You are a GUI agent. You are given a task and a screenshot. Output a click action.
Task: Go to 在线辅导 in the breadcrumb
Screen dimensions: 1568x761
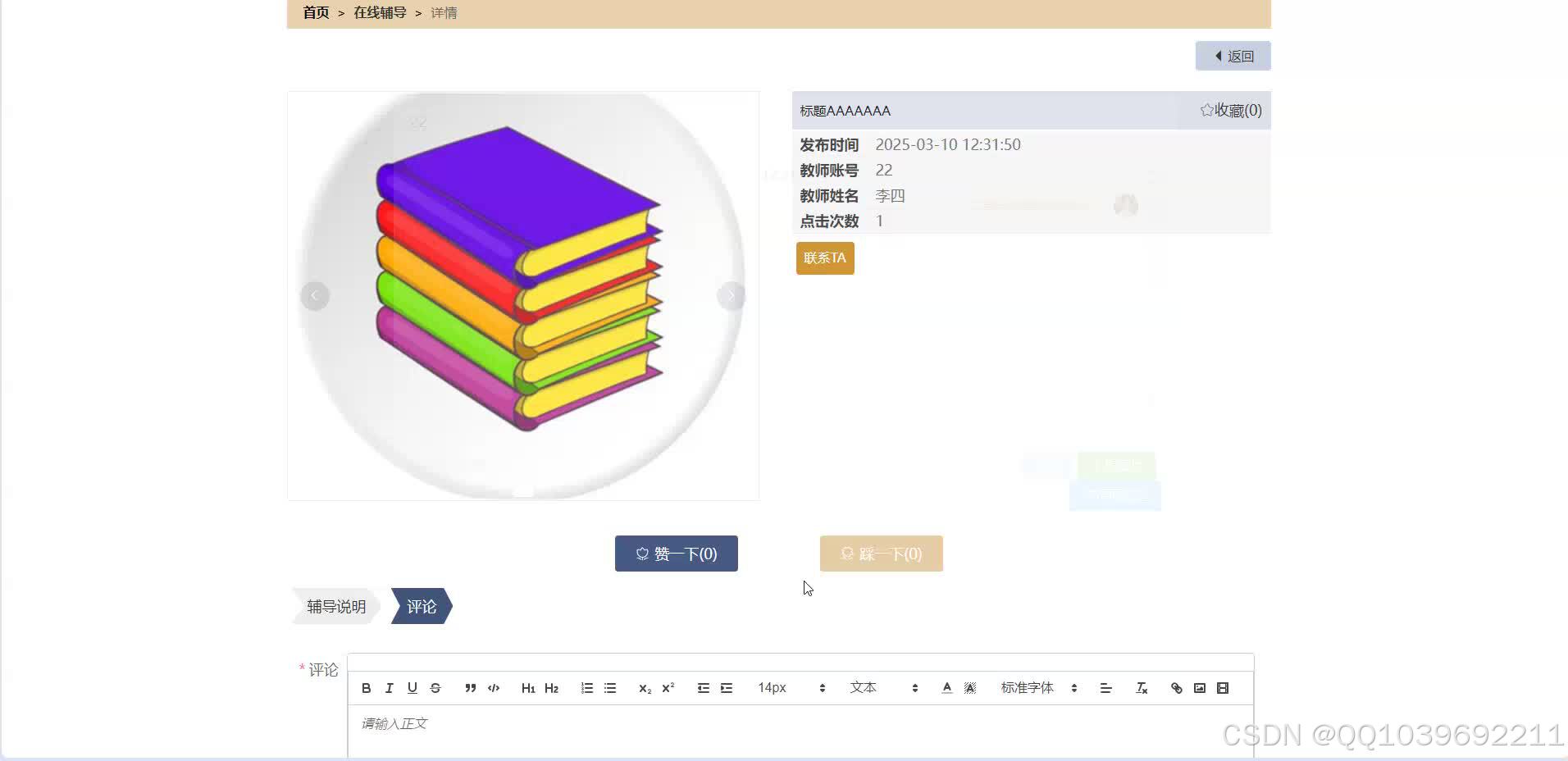pyautogui.click(x=380, y=12)
